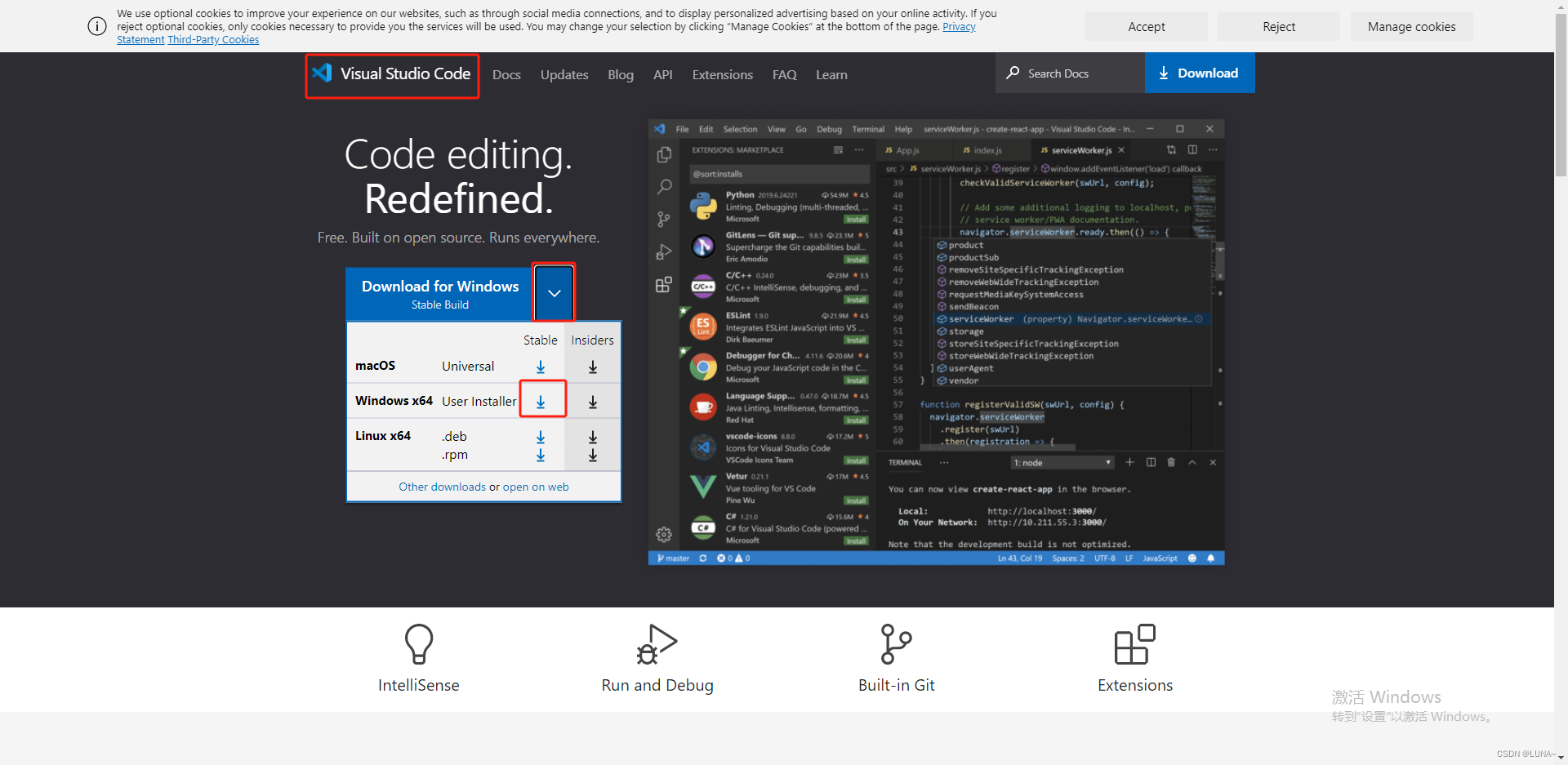The image size is (1568, 765).
Task: Download the macOS Insiders build
Action: pyautogui.click(x=592, y=367)
